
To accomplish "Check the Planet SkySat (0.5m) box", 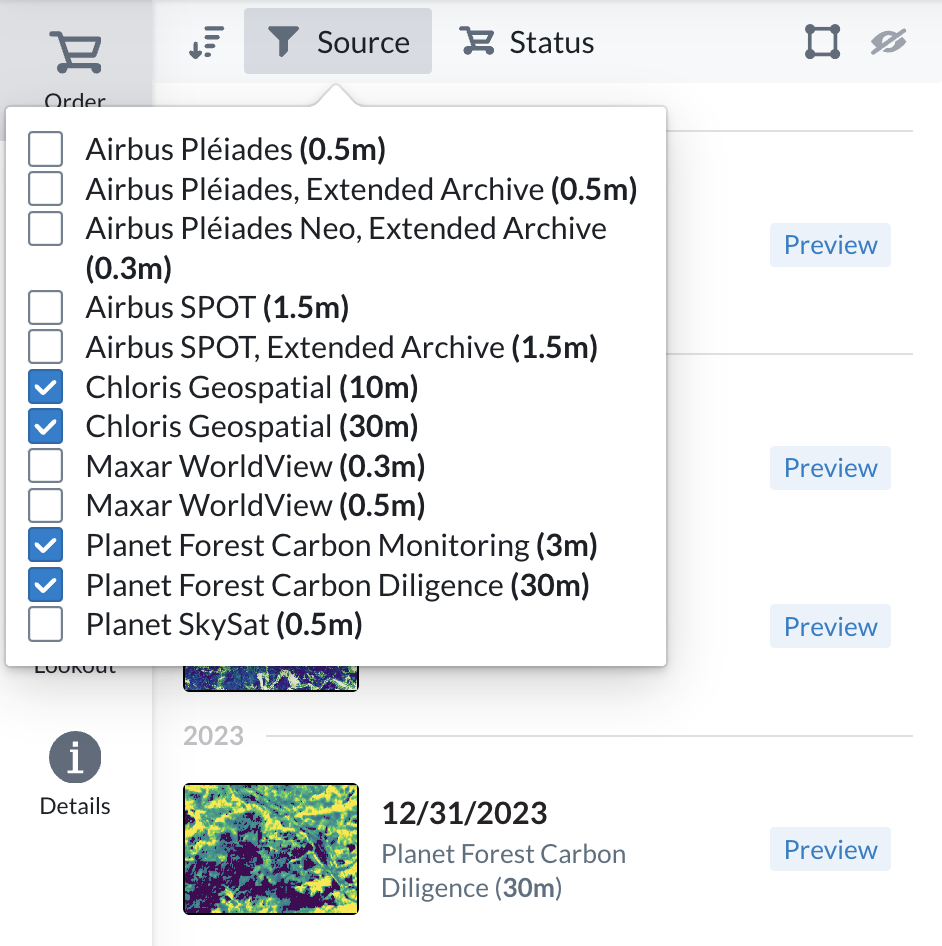I will pyautogui.click(x=45, y=624).
